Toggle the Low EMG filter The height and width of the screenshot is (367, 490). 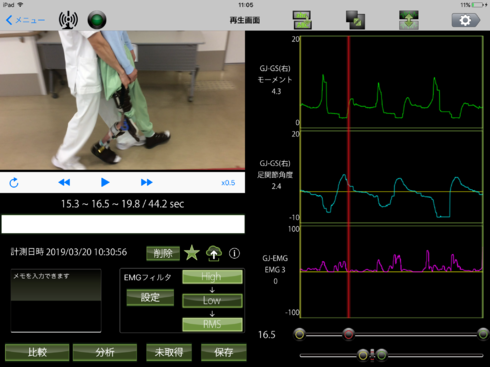coord(212,301)
